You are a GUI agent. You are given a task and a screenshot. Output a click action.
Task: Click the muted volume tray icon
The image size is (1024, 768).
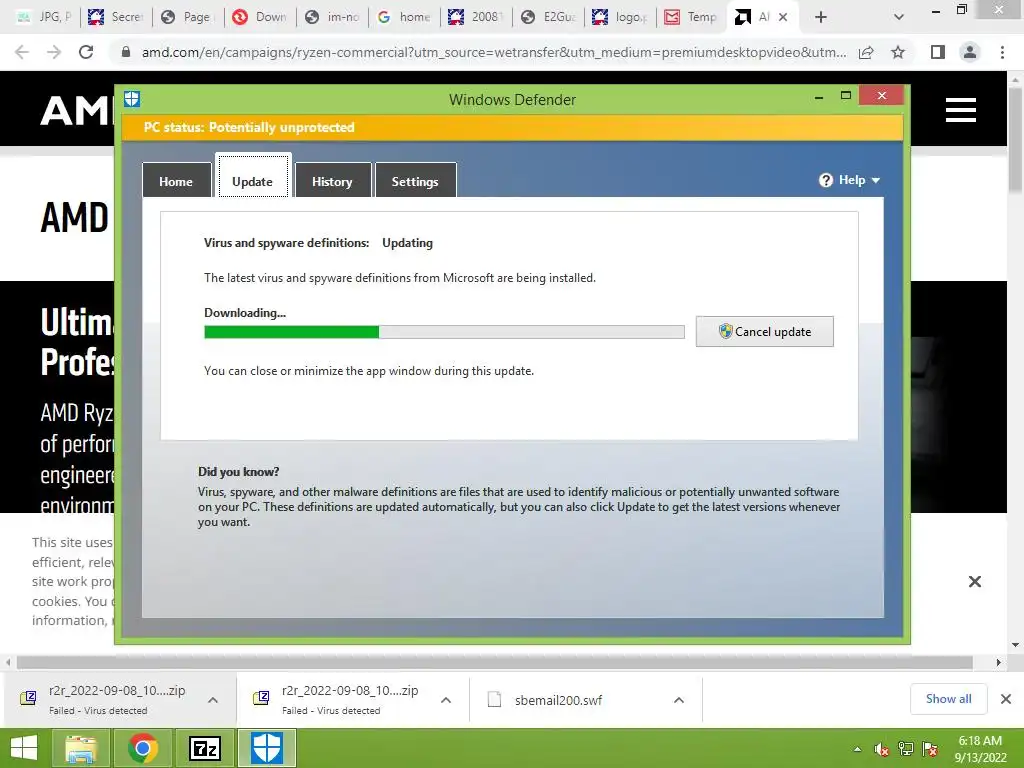pyautogui.click(x=882, y=749)
